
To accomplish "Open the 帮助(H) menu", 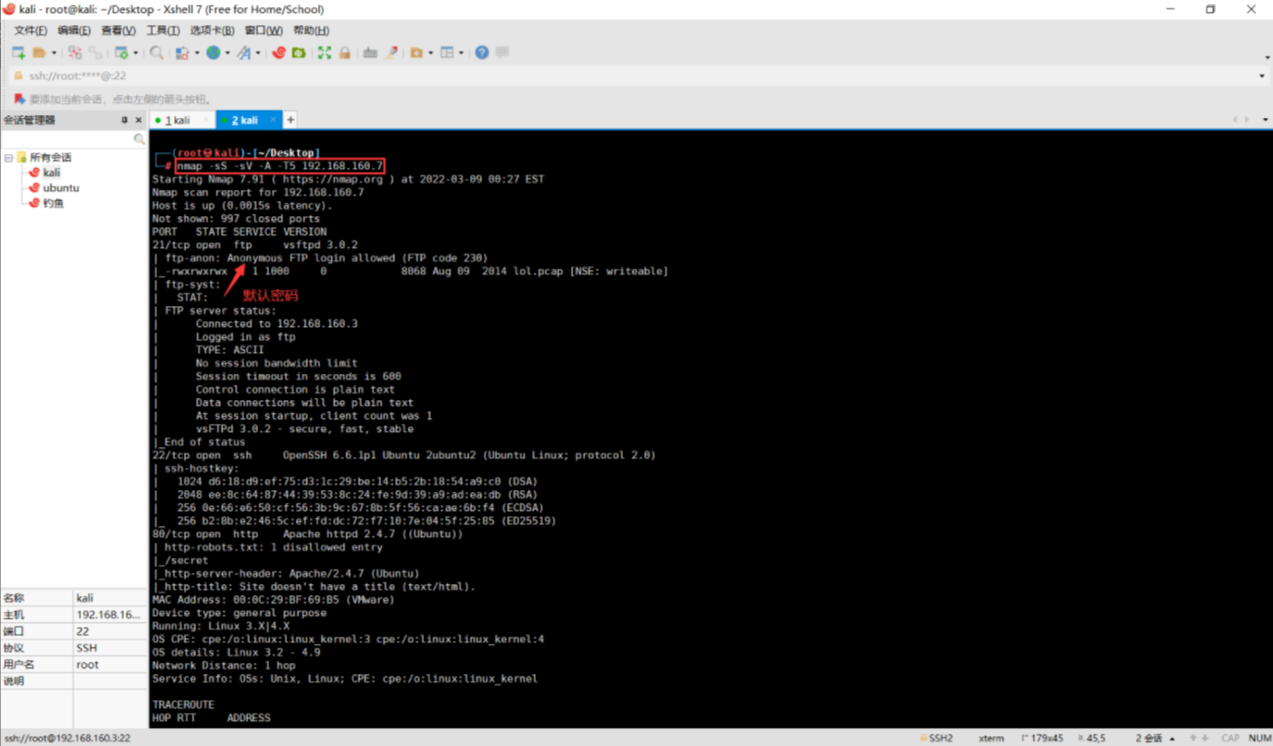I will pos(311,30).
